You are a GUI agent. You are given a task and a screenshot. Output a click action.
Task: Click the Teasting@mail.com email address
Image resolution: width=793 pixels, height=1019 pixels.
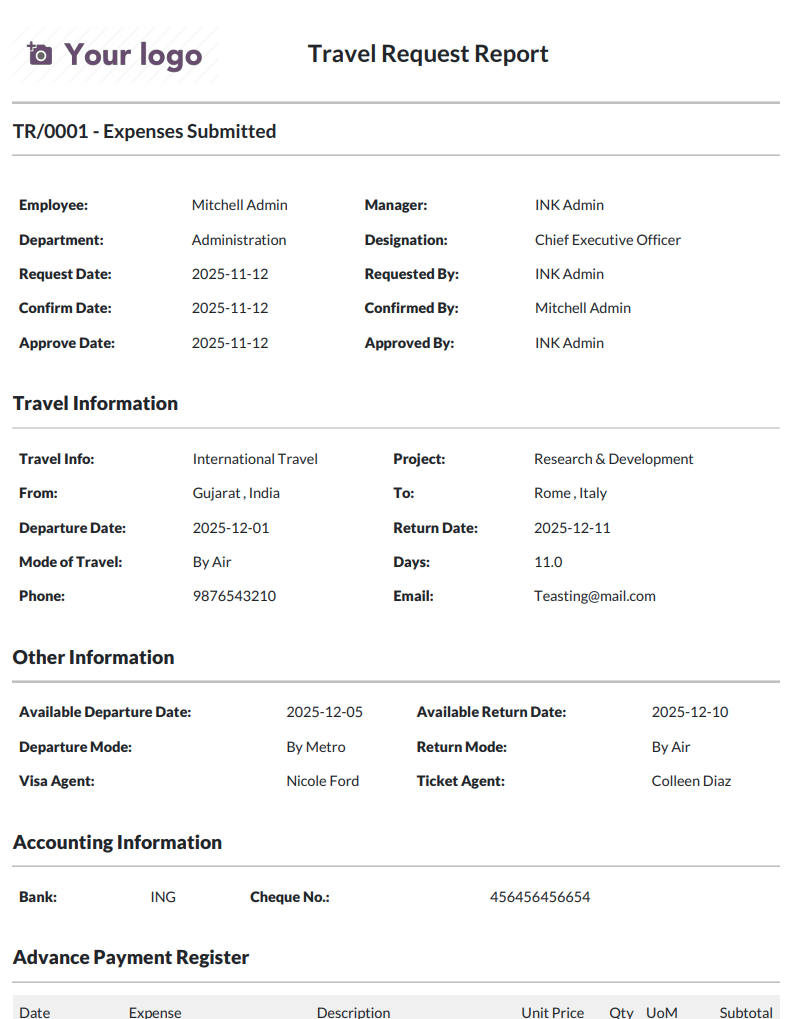595,597
